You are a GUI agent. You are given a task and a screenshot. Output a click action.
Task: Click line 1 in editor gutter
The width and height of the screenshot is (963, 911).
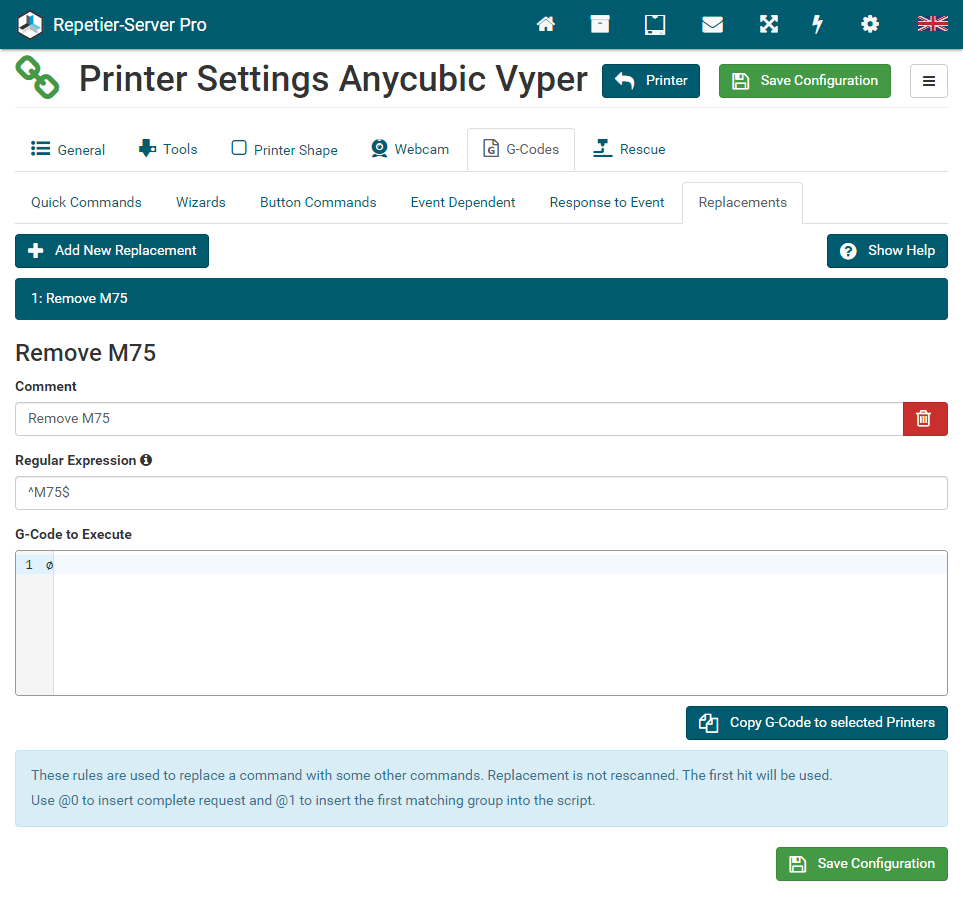tap(29, 565)
